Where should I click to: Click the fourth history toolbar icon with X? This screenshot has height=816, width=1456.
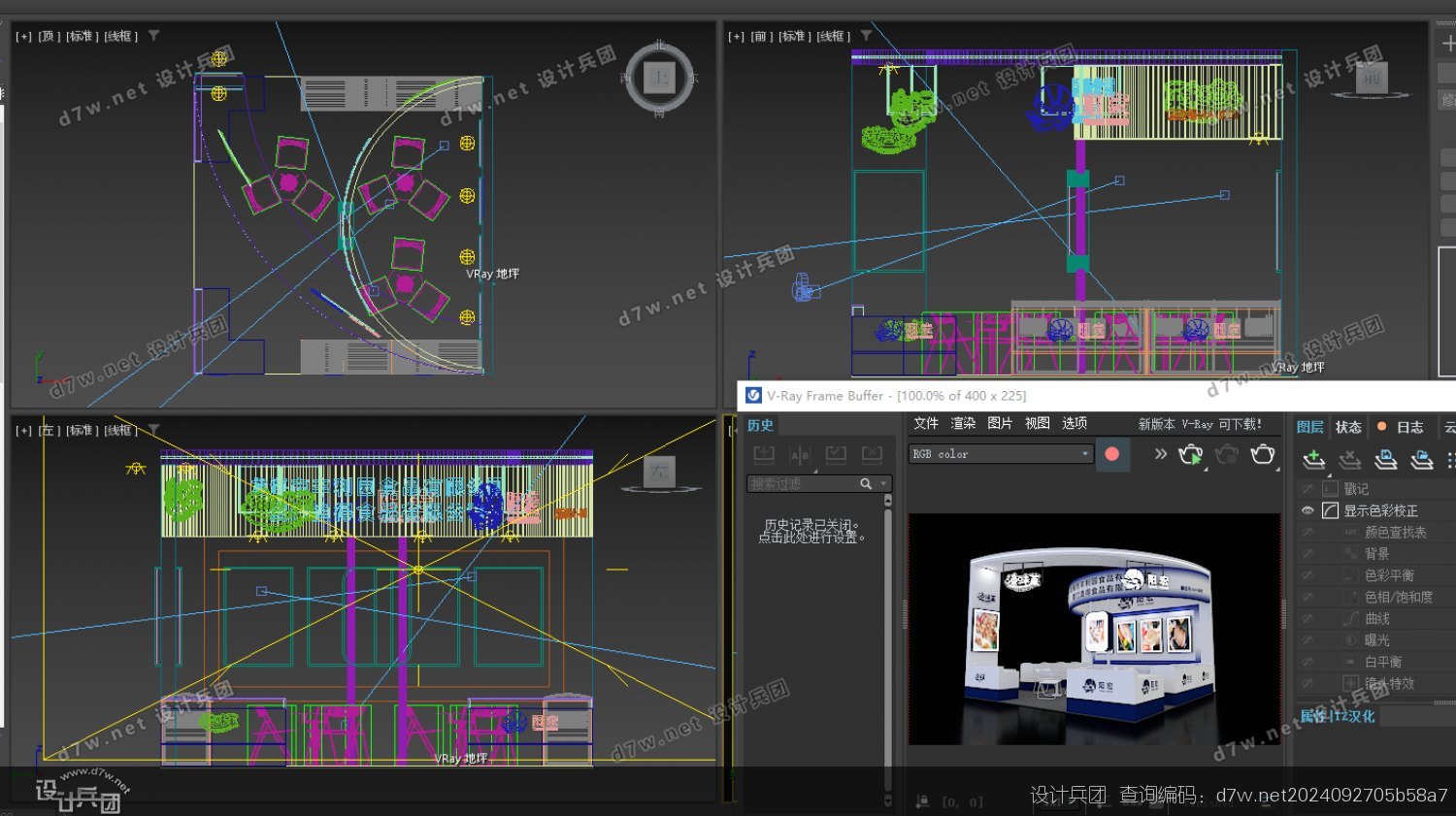[872, 454]
